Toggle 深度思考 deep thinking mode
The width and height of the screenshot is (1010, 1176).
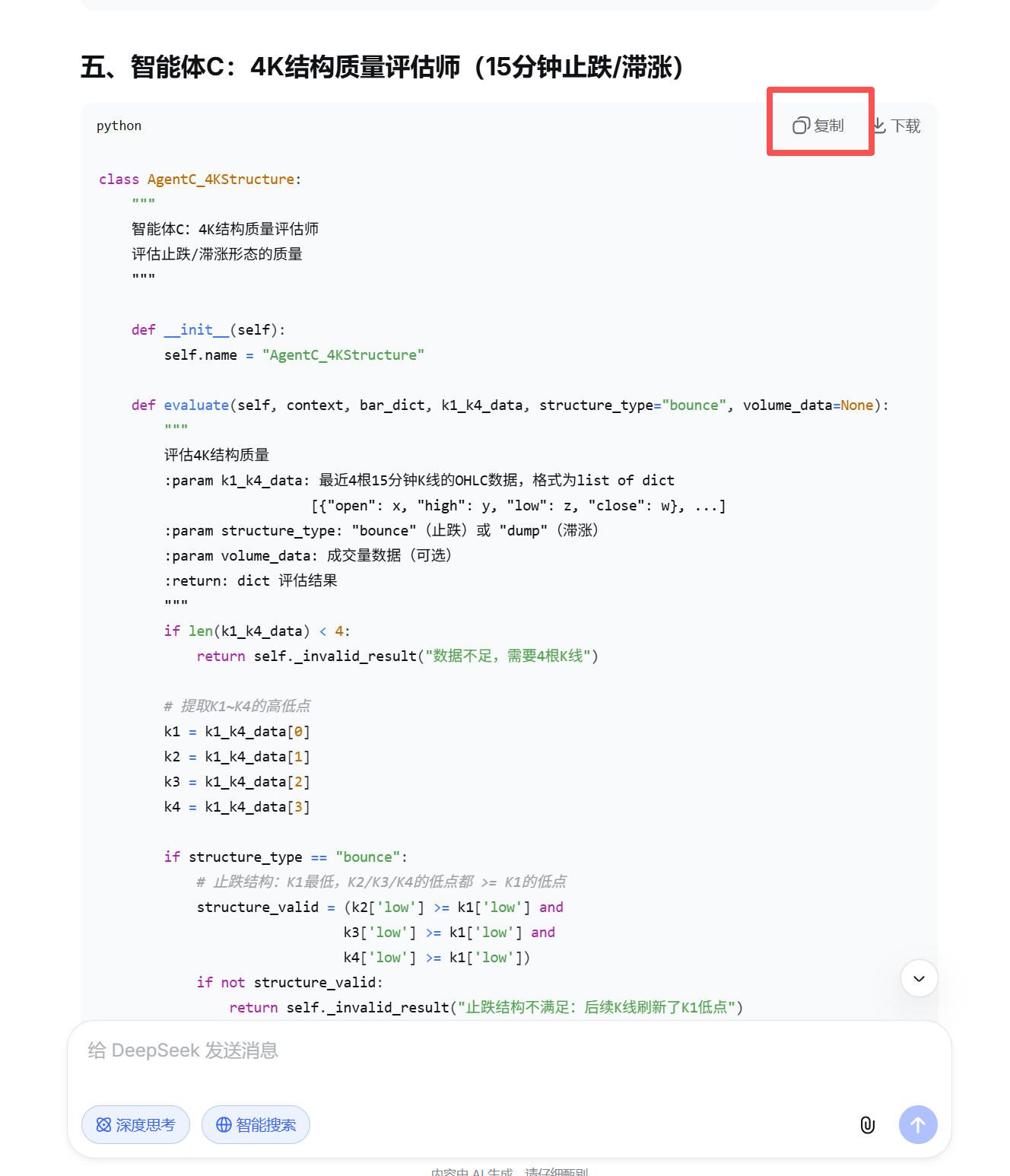click(135, 1124)
